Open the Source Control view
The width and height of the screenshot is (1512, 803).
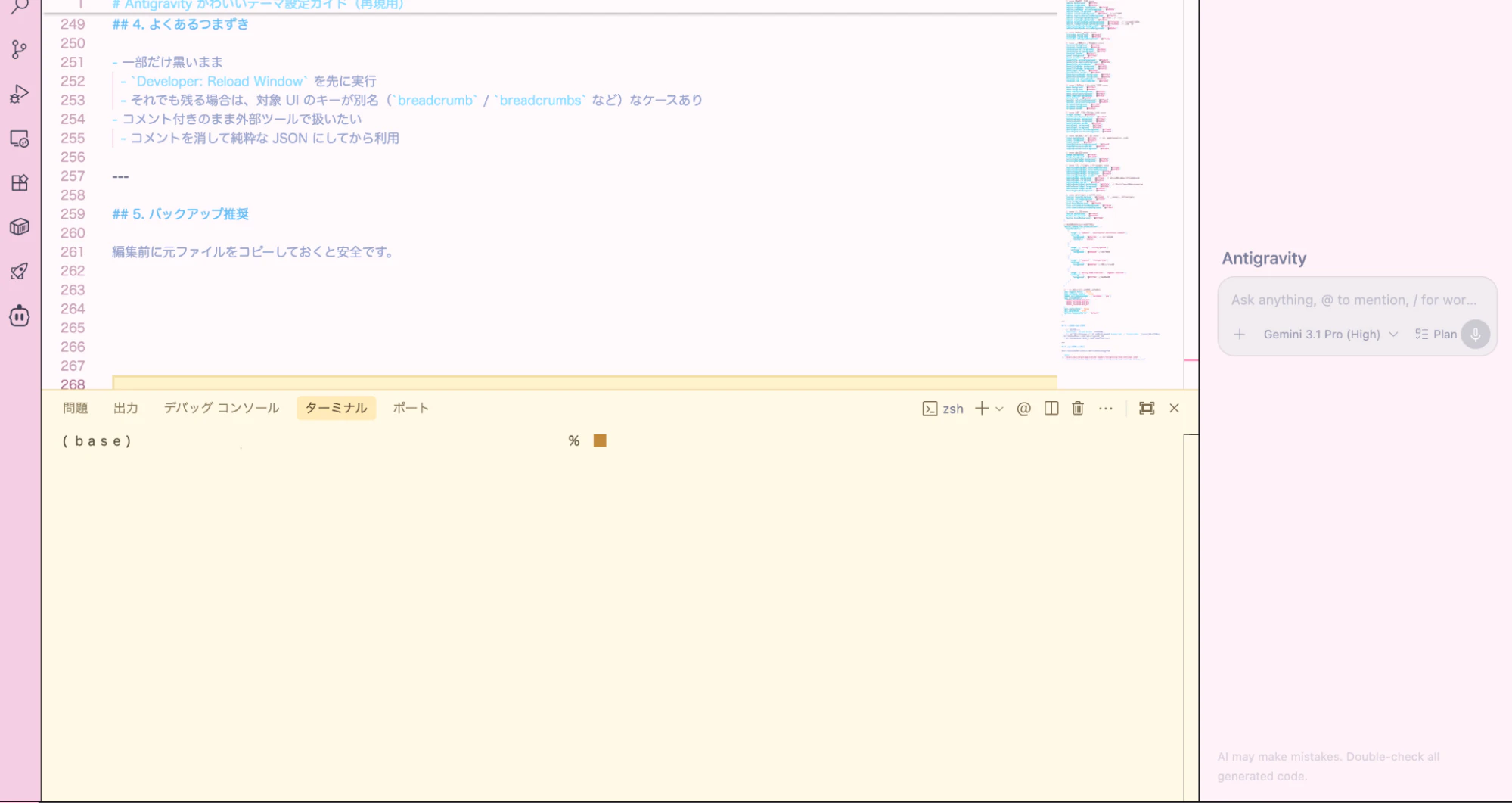(20, 50)
